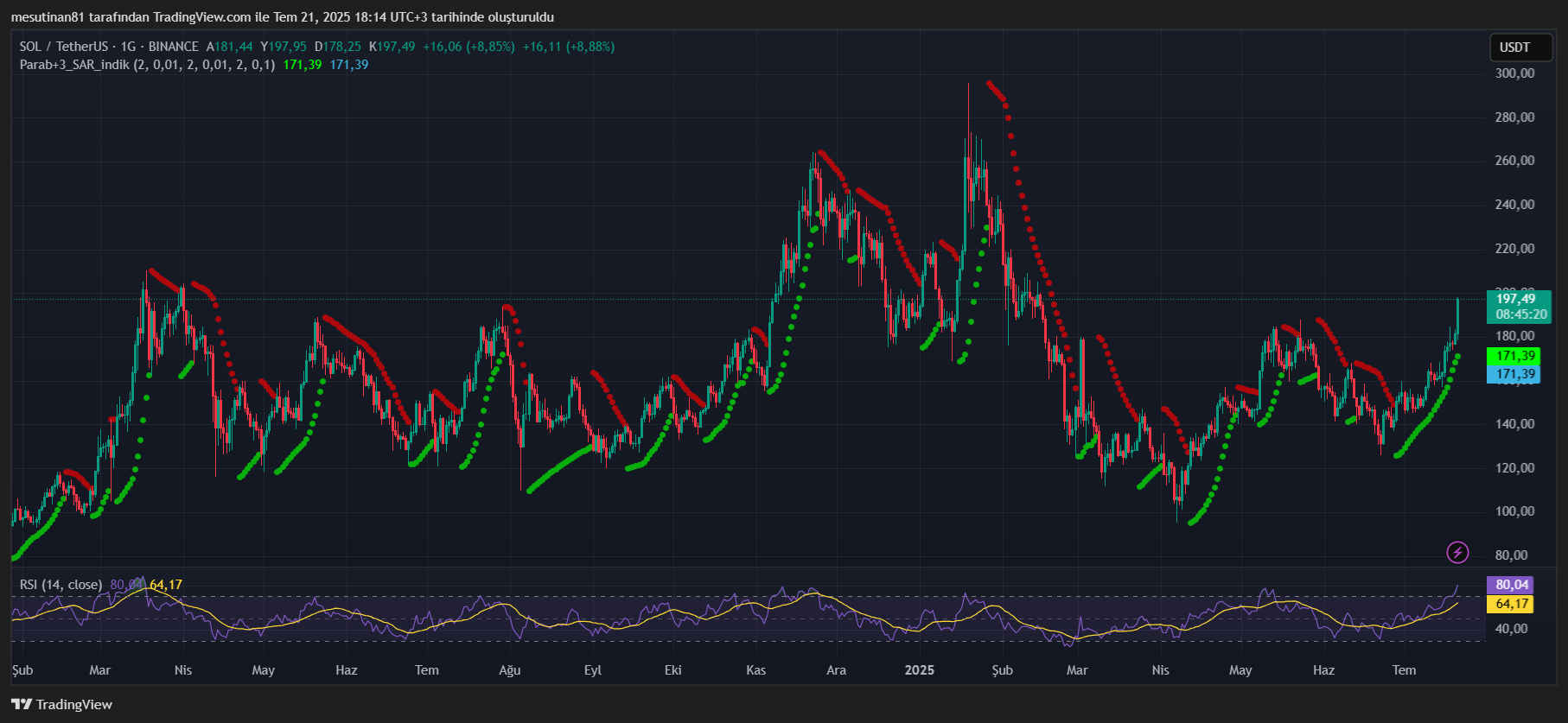Click the D178,25 low value in header
The width and height of the screenshot is (1568, 723).
[337, 47]
